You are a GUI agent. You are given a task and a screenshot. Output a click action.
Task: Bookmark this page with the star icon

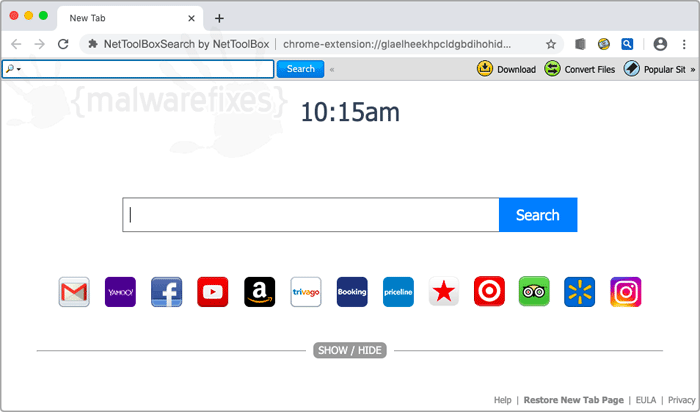(x=551, y=44)
